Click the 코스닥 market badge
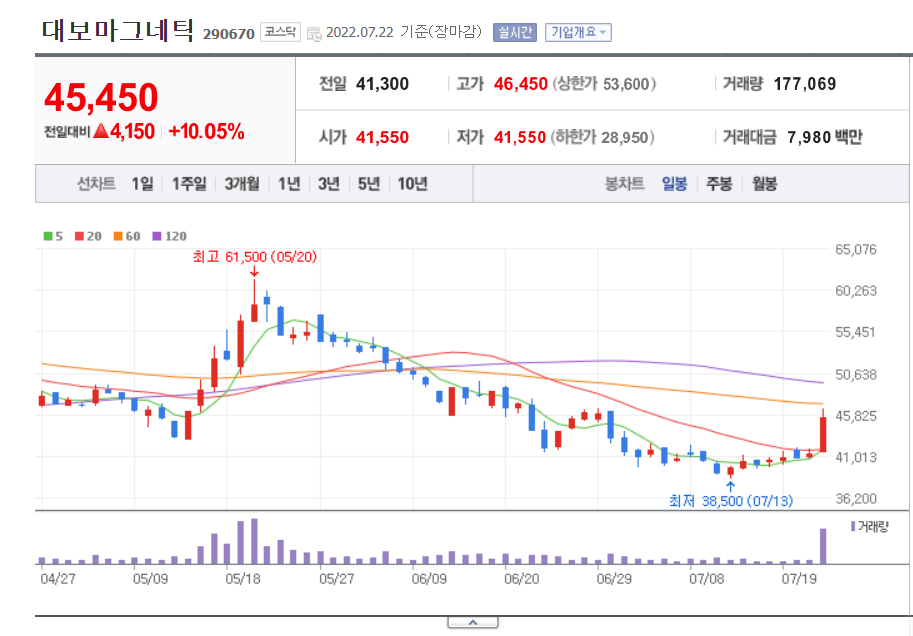Screen dimensions: 913x636 click(280, 32)
